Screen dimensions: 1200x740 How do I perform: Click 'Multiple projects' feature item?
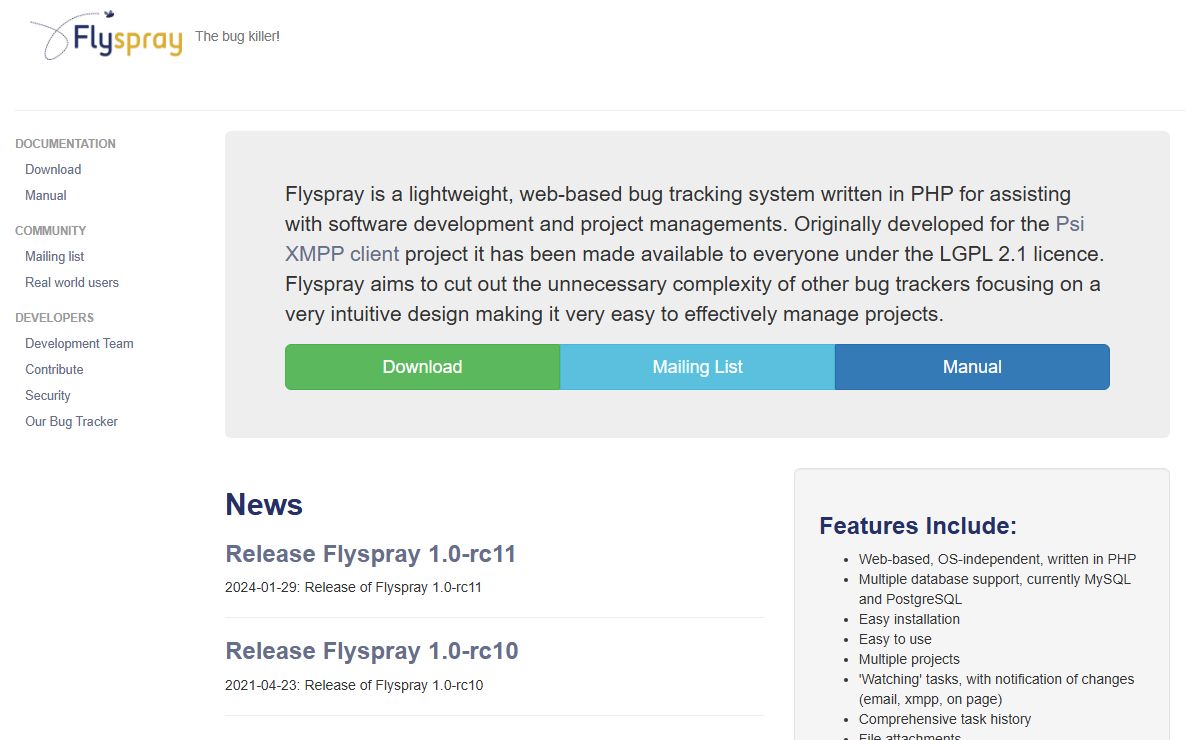(x=909, y=659)
